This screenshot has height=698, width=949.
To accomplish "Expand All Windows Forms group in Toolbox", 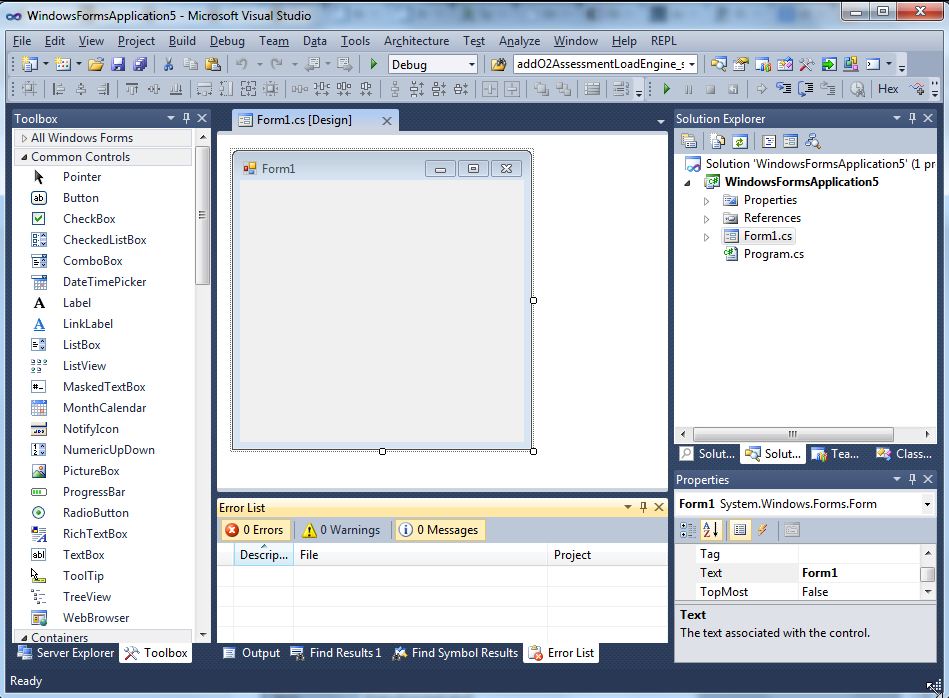I will click(x=24, y=138).
